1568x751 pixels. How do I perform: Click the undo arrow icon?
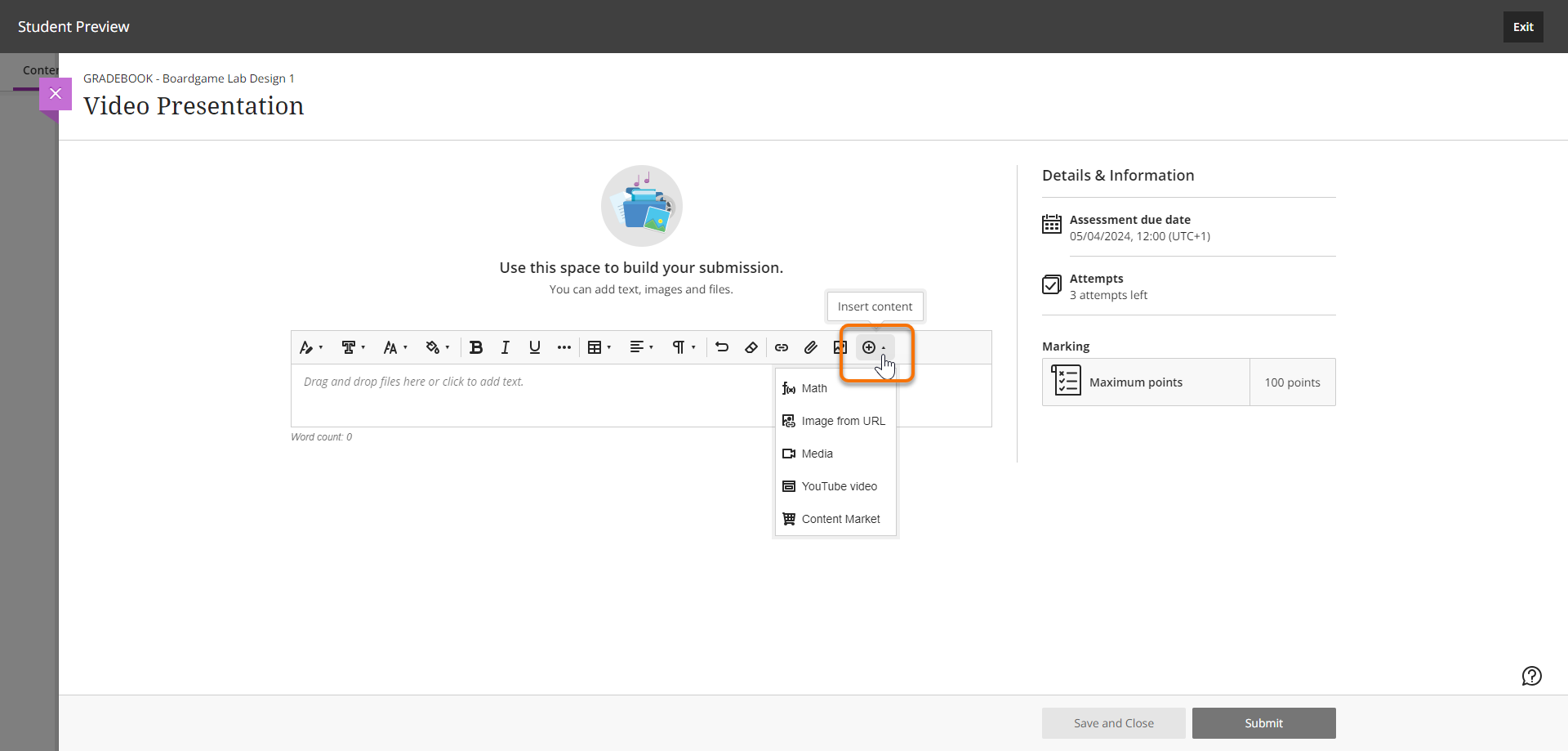click(x=722, y=347)
